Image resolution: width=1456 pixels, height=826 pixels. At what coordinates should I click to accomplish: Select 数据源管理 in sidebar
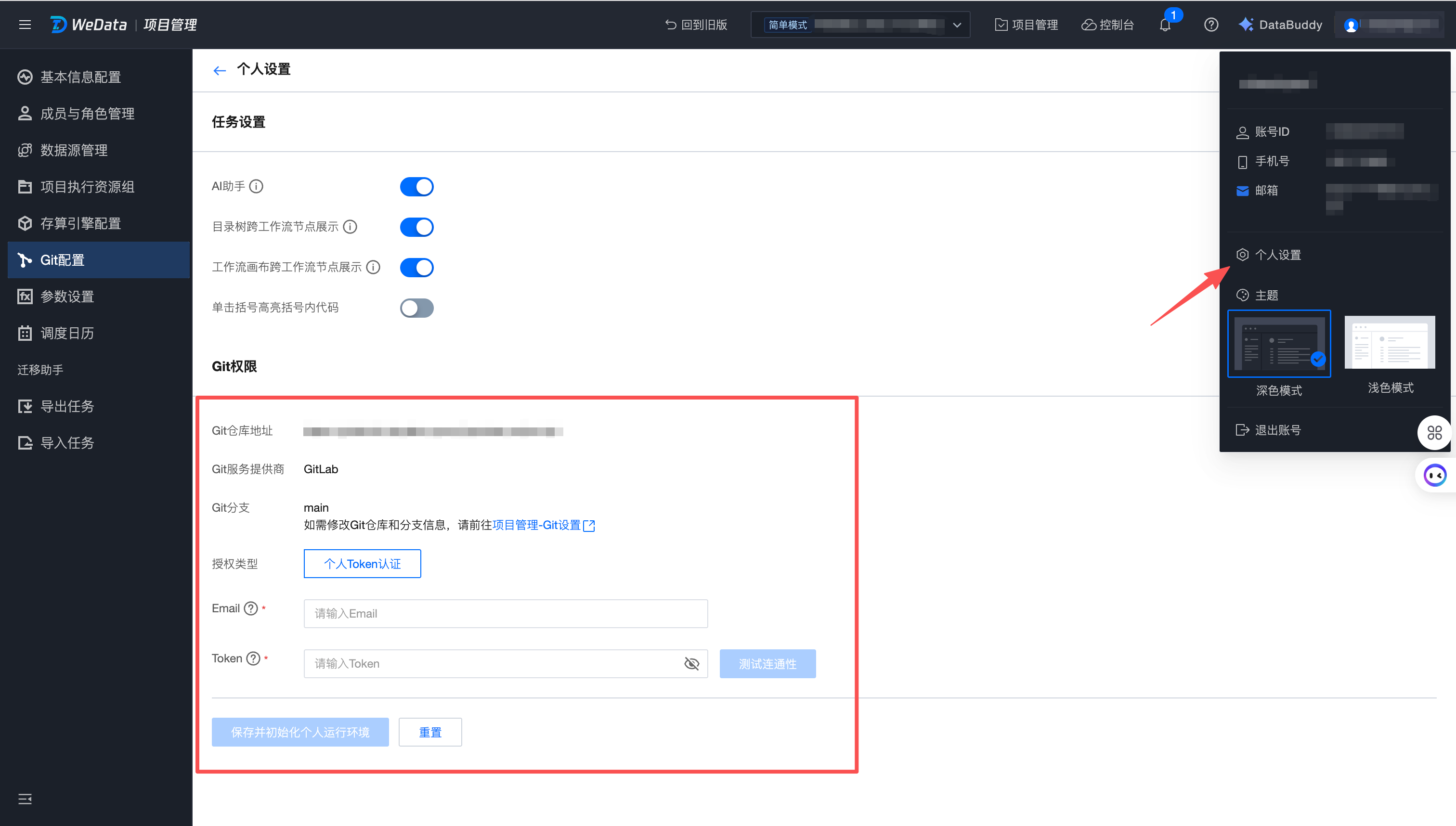74,150
